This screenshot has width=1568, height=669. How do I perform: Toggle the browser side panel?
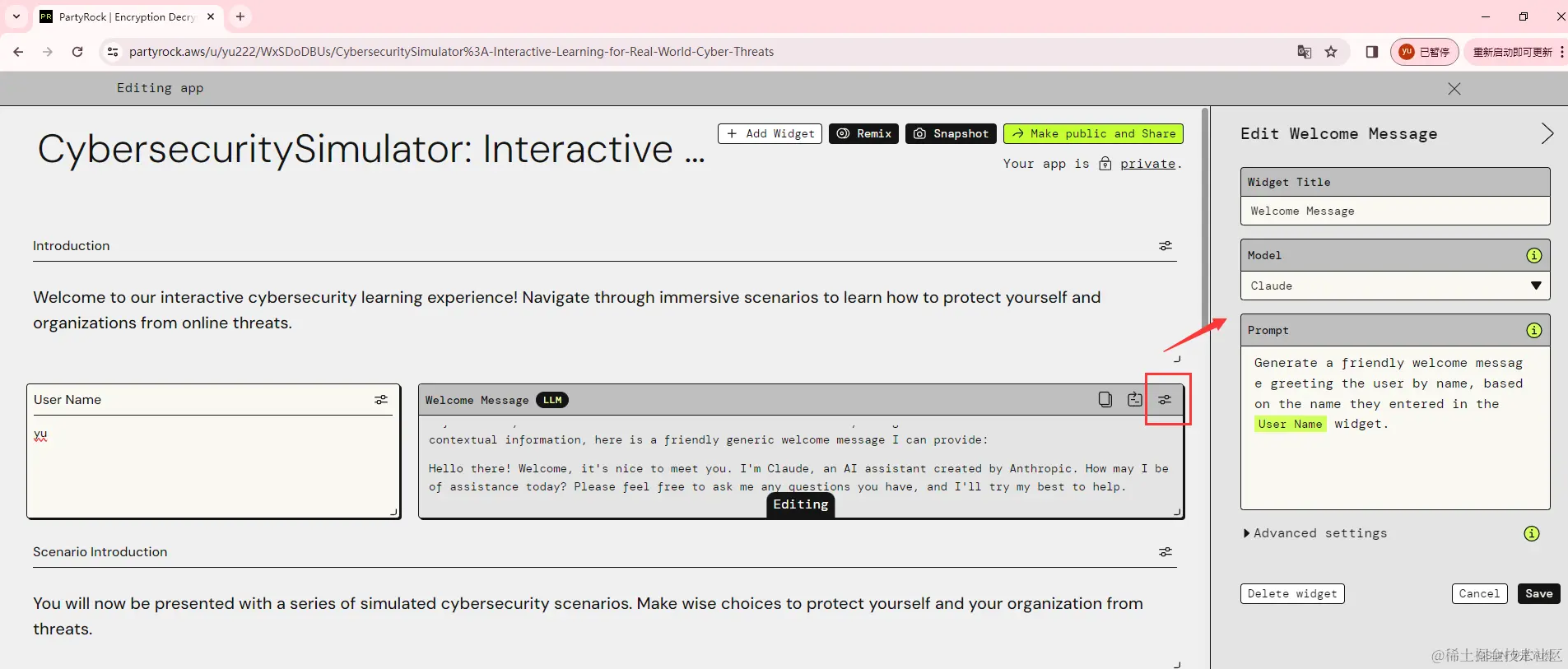[x=1371, y=52]
